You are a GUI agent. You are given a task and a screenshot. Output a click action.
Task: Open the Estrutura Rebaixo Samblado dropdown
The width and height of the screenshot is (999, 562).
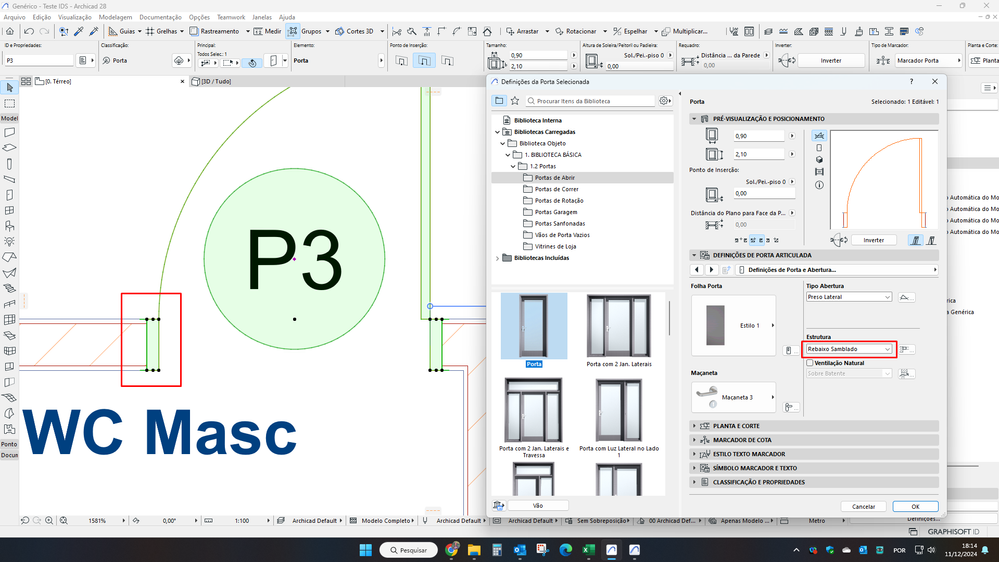[x=849, y=349]
